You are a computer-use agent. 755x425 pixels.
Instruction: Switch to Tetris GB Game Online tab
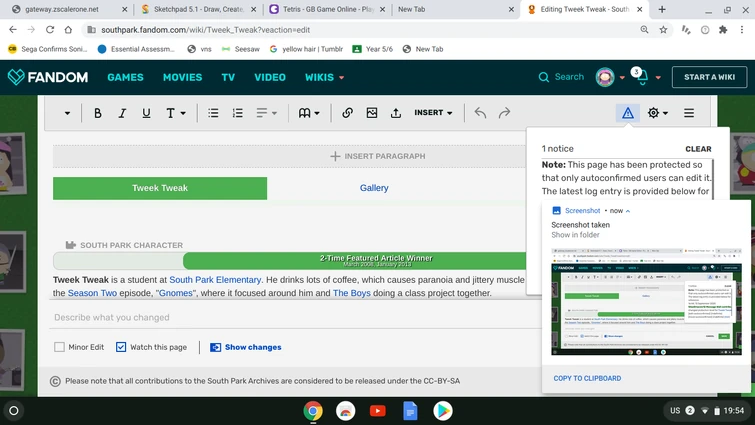(x=327, y=9)
